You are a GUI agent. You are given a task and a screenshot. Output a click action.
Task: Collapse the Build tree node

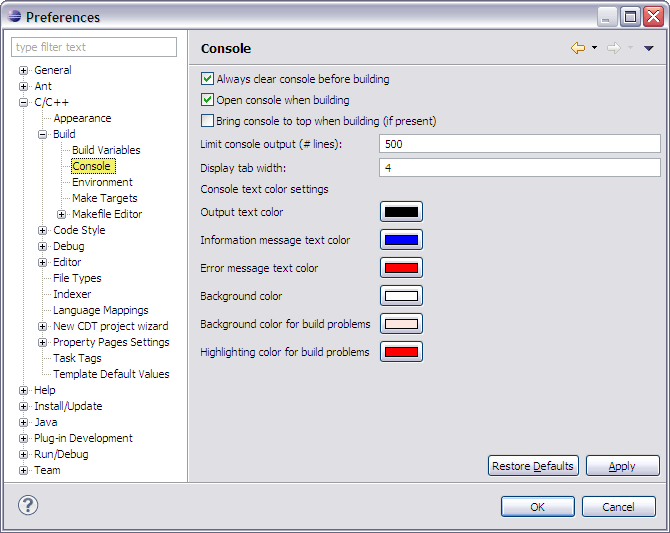pos(42,135)
